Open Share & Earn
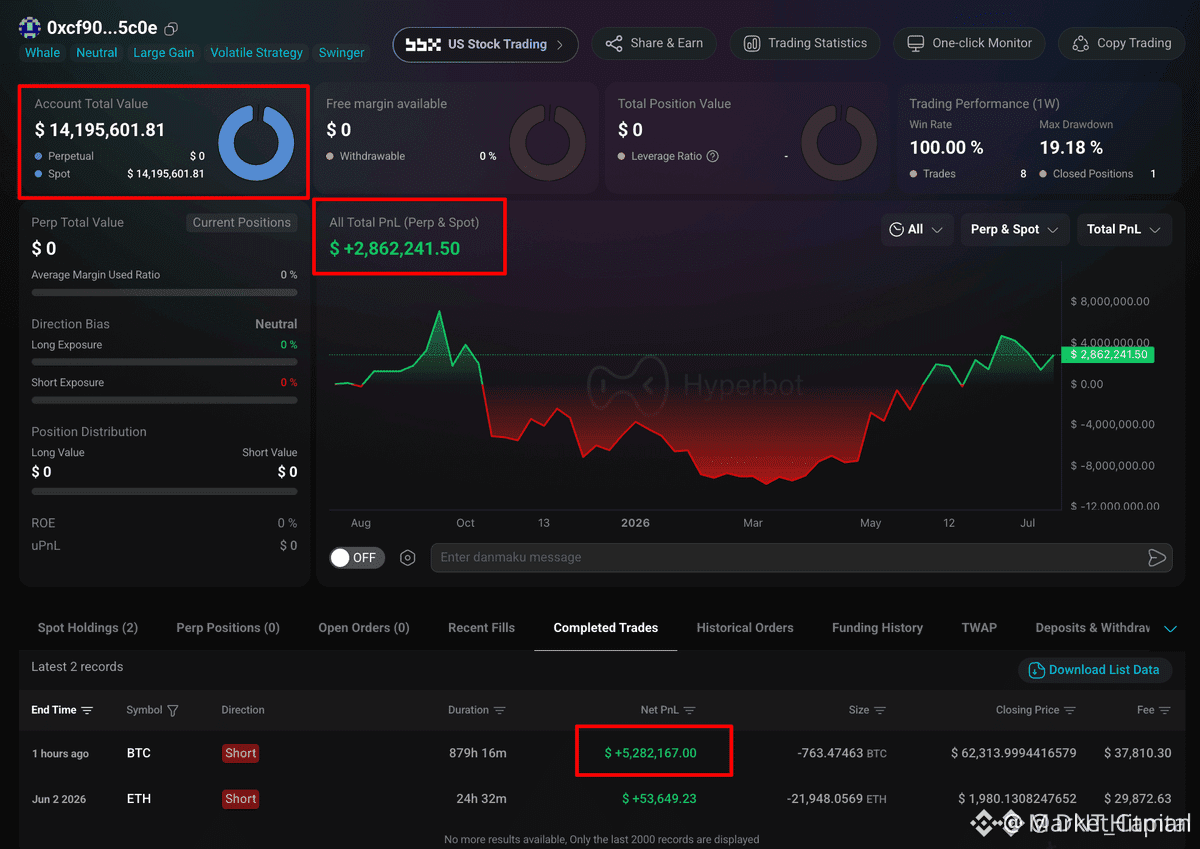 pyautogui.click(x=655, y=44)
